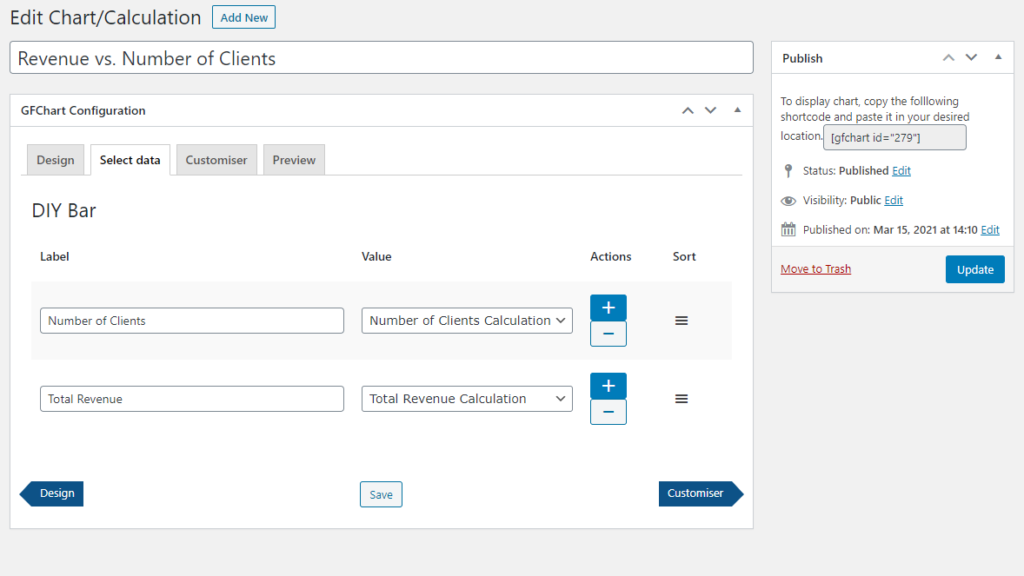Viewport: 1024px width, 576px height.
Task: Switch to the Customiser tab
Action: 216,160
